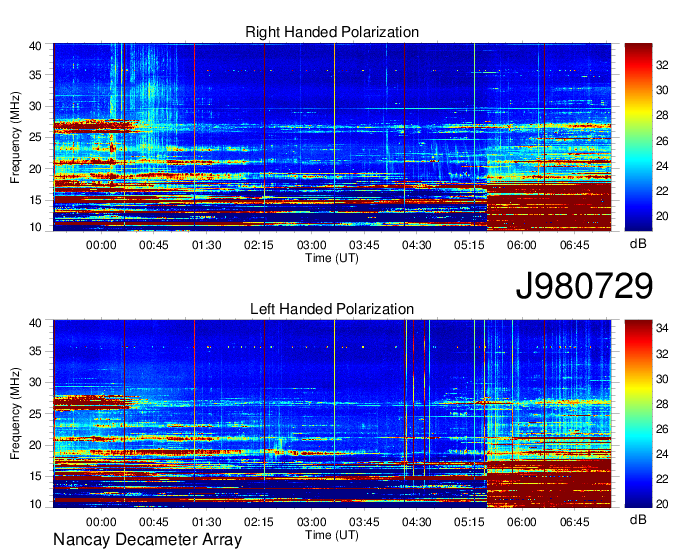Click the 22 value on bottom colorbar
Screen dimensions: 680x552
662,479
